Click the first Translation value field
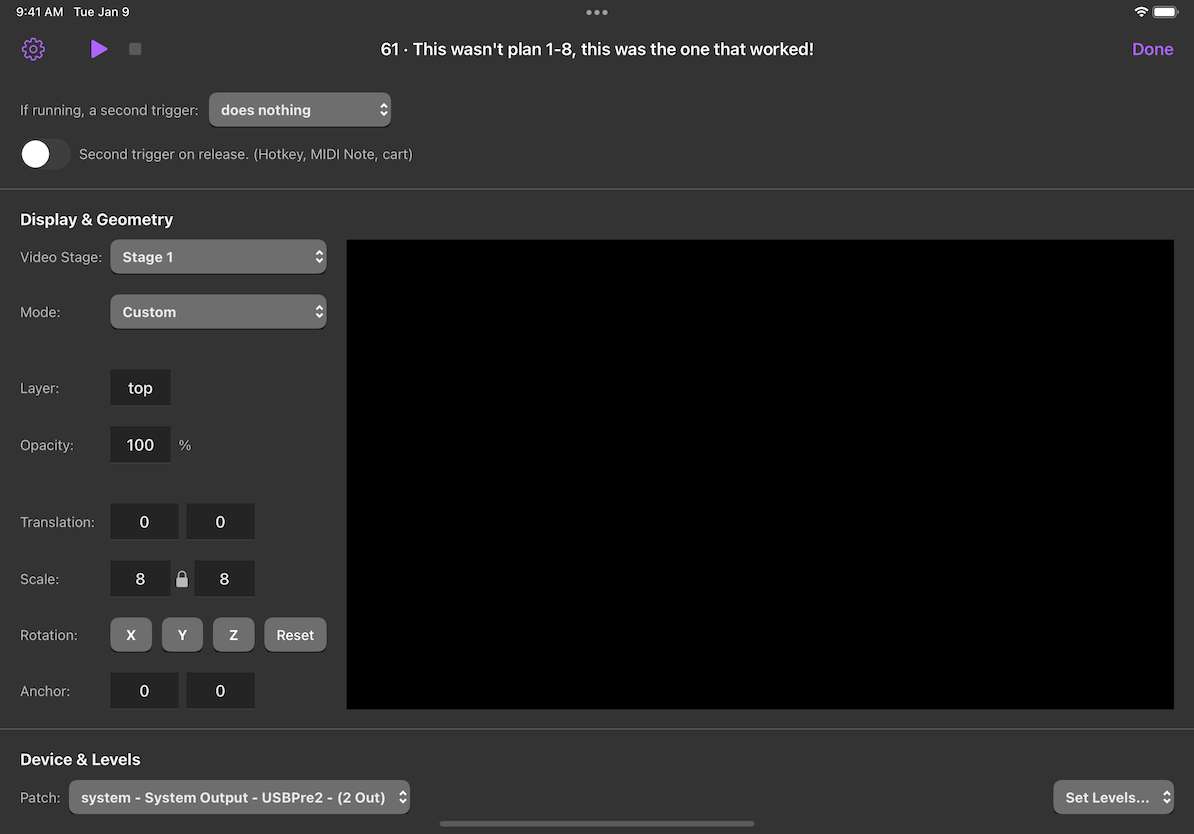This screenshot has height=834, width=1194. (144, 521)
